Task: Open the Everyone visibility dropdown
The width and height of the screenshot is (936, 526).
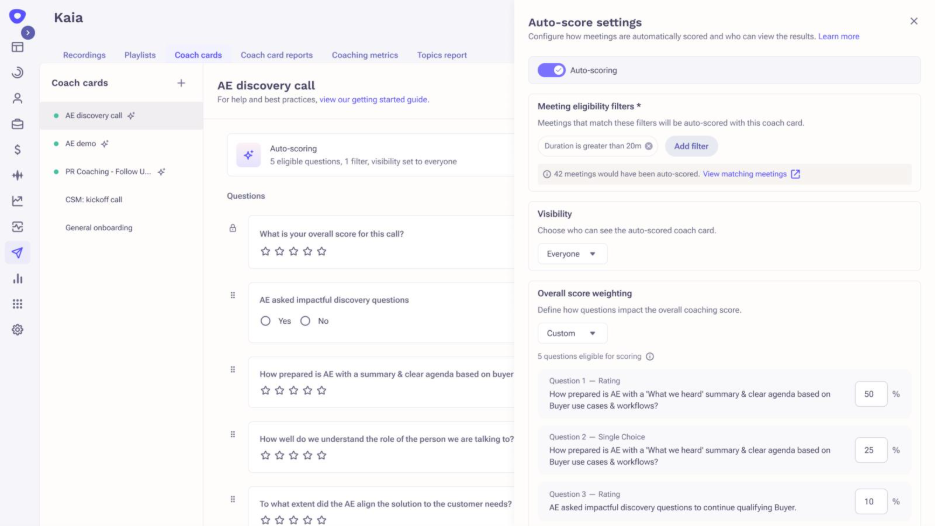Action: (x=572, y=254)
